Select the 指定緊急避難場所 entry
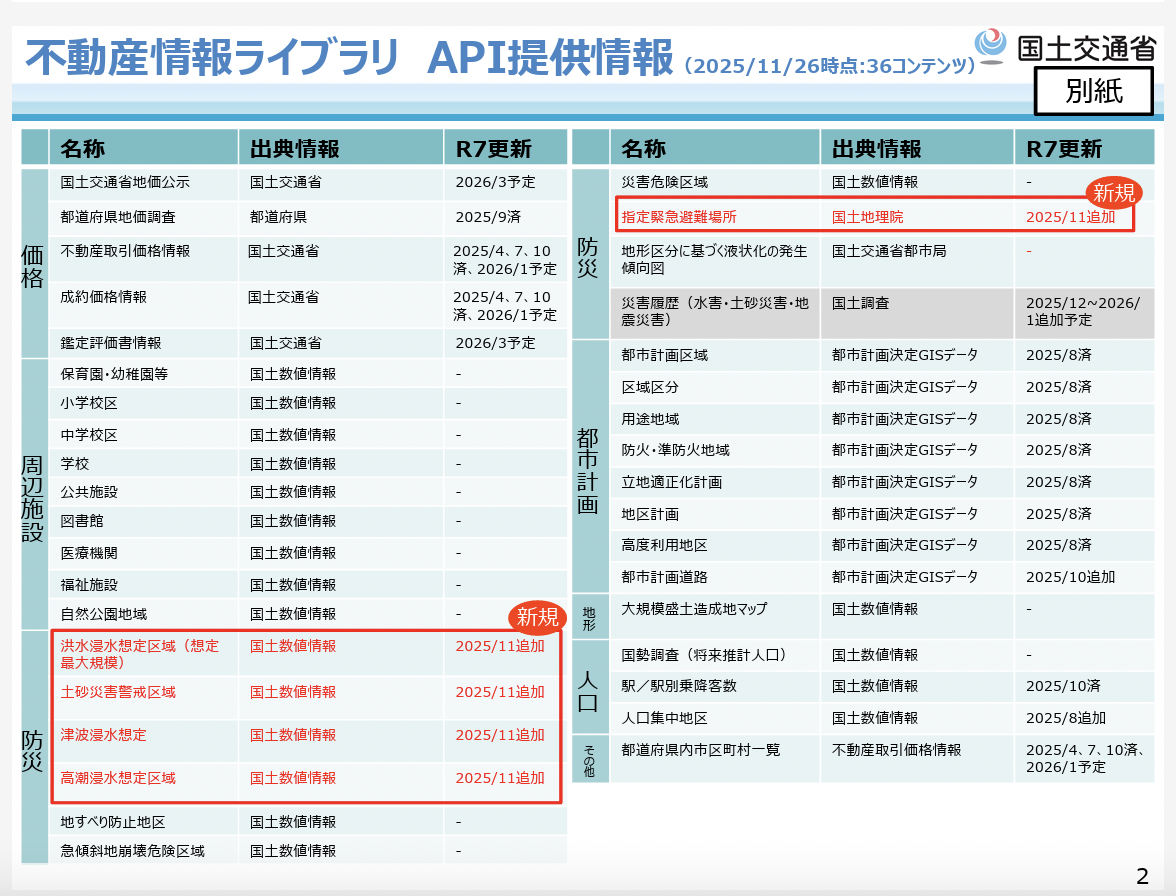This screenshot has width=1176, height=896. (x=678, y=215)
